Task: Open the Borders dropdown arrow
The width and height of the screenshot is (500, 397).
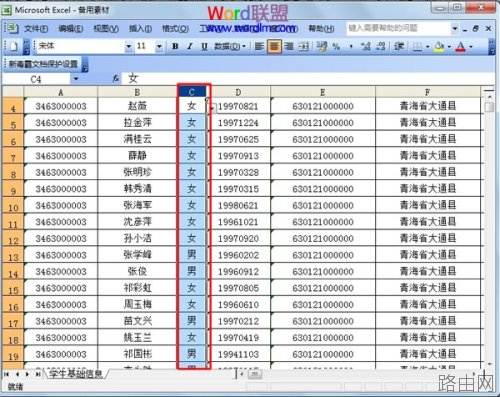Action: [x=428, y=46]
